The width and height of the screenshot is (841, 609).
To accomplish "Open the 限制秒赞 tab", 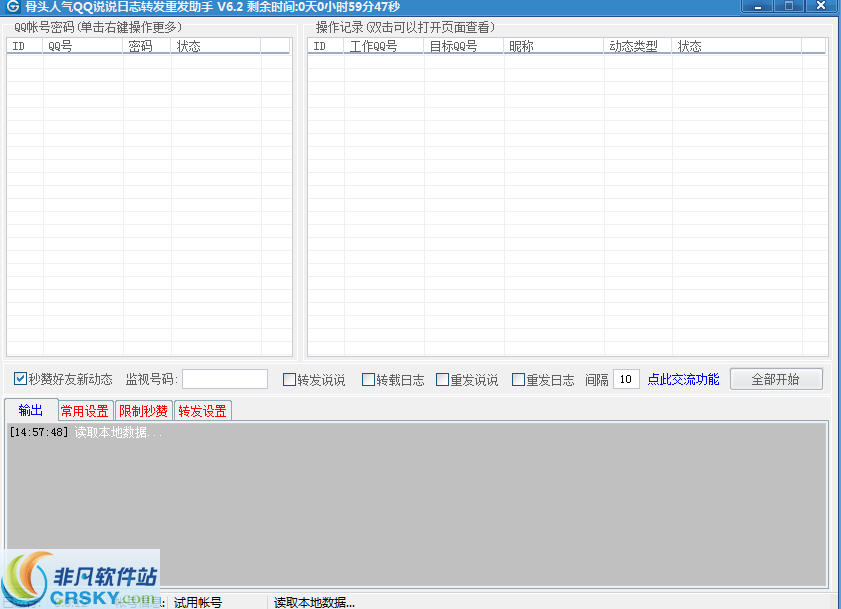I will (x=143, y=410).
